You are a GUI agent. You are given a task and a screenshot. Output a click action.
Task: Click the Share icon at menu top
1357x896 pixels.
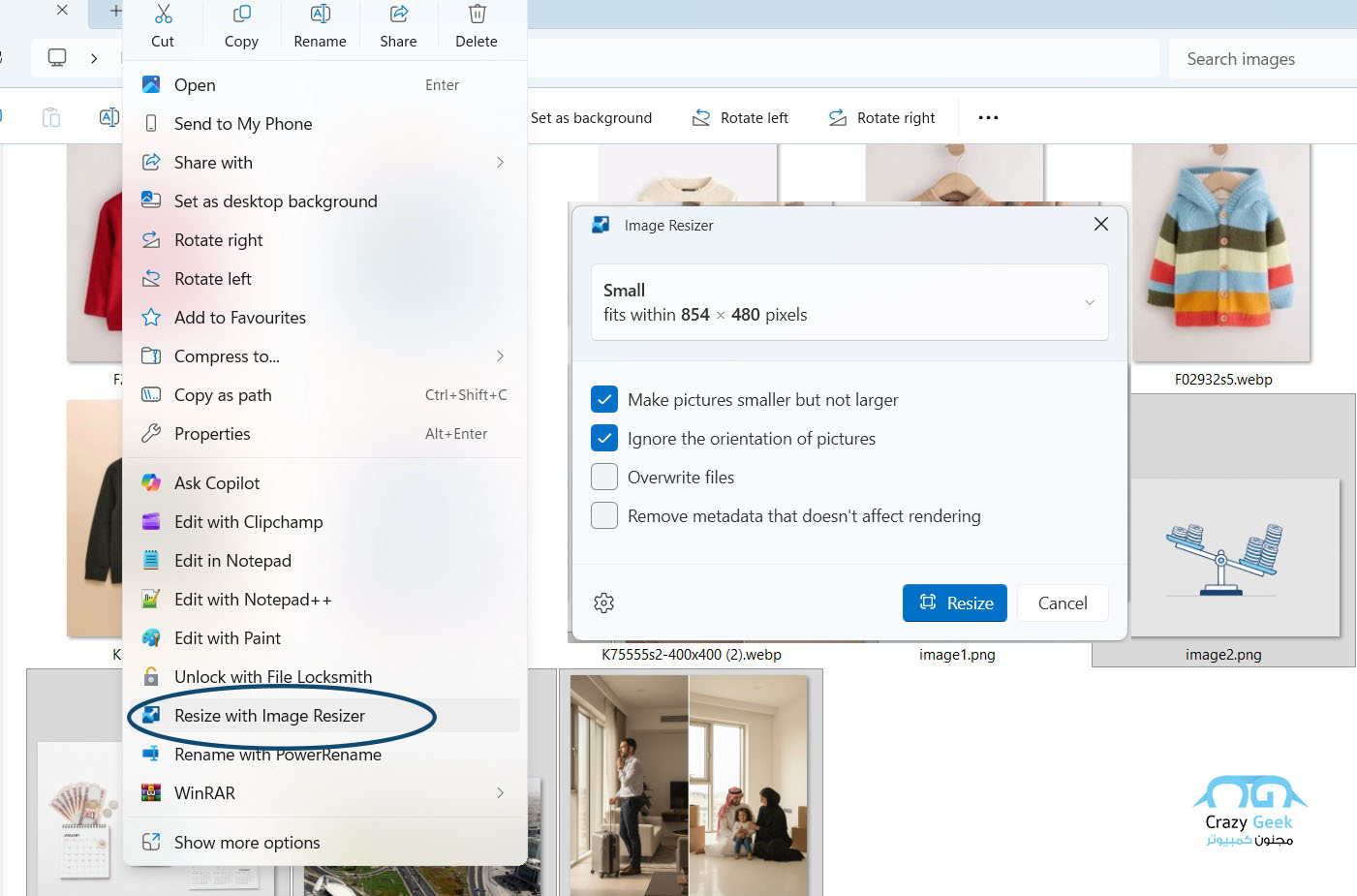pyautogui.click(x=398, y=15)
